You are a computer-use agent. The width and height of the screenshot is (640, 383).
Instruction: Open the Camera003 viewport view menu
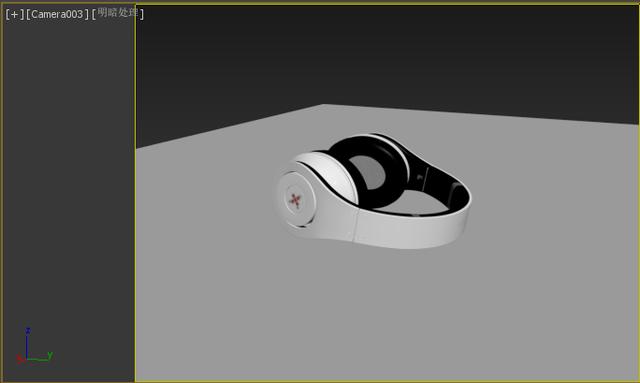(x=57, y=14)
